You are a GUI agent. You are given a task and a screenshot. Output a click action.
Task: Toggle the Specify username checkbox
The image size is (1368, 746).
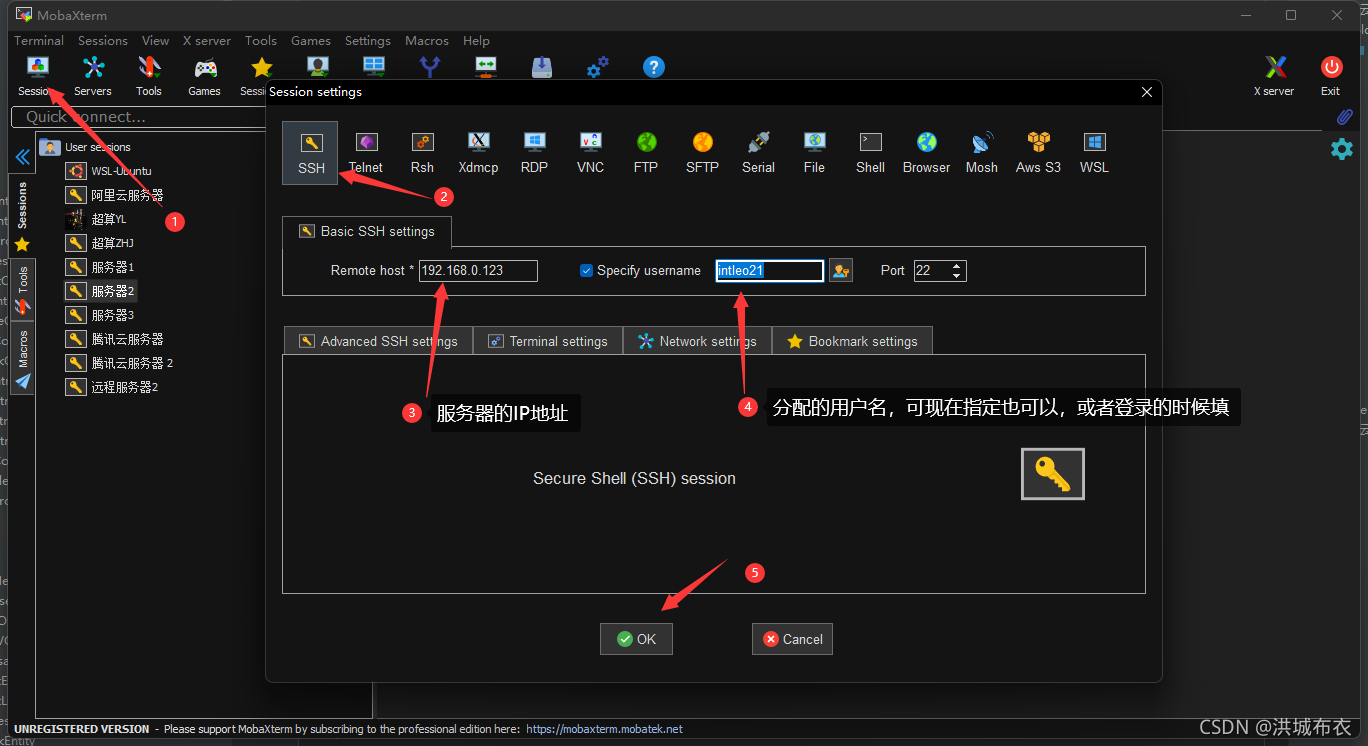pyautogui.click(x=587, y=271)
